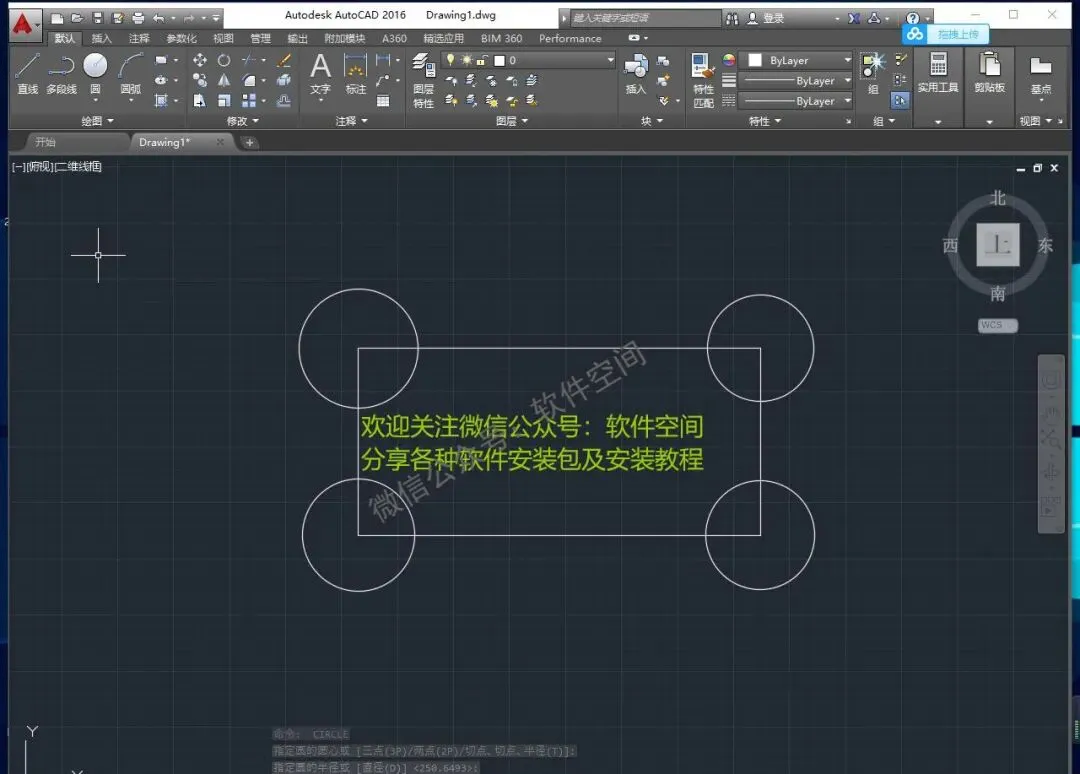Toggle group selection on/off button
This screenshot has height=774, width=1080.
(x=900, y=101)
